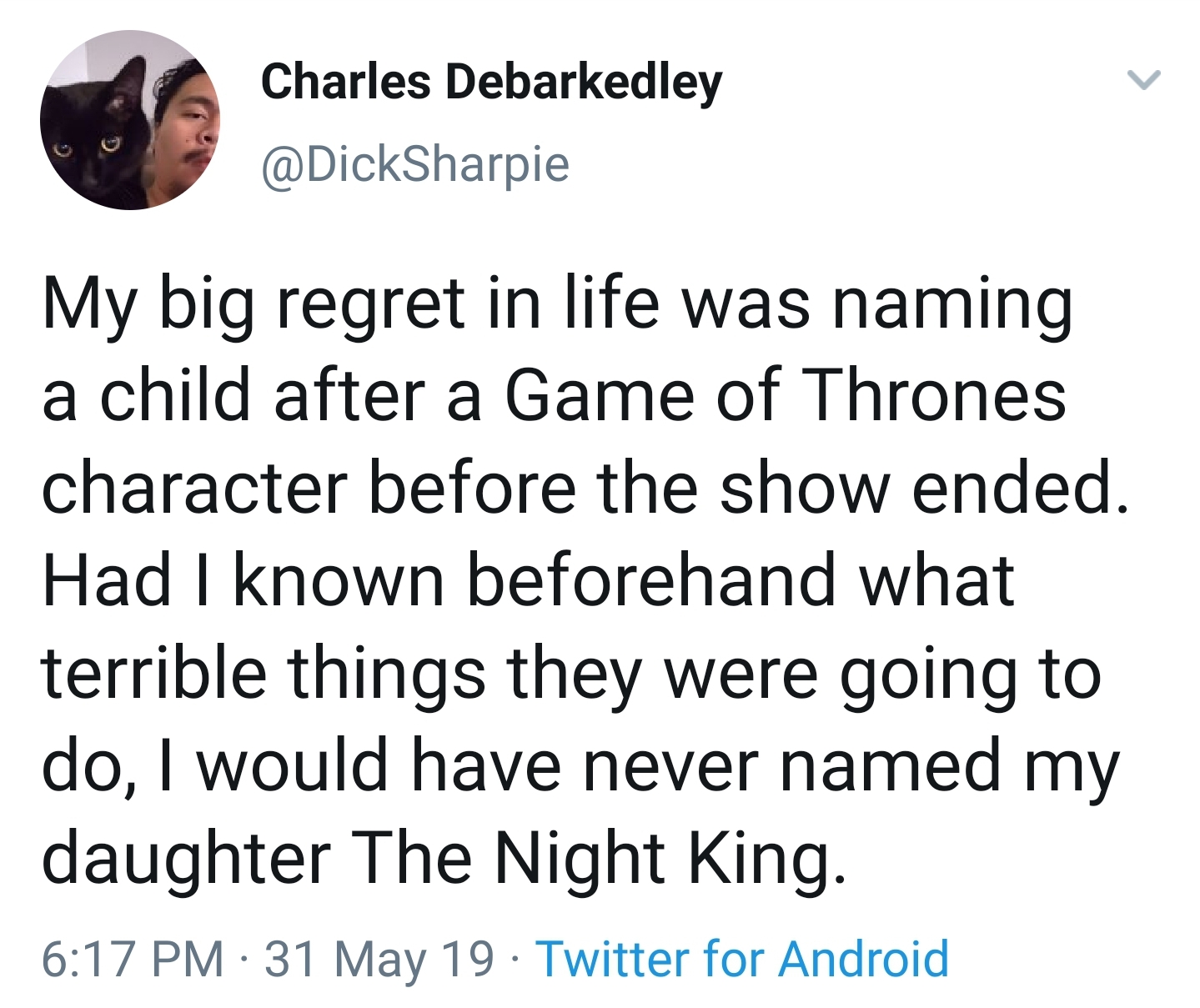Open the @DickSharpie handle
The width and height of the screenshot is (1200, 1008).
415,163
